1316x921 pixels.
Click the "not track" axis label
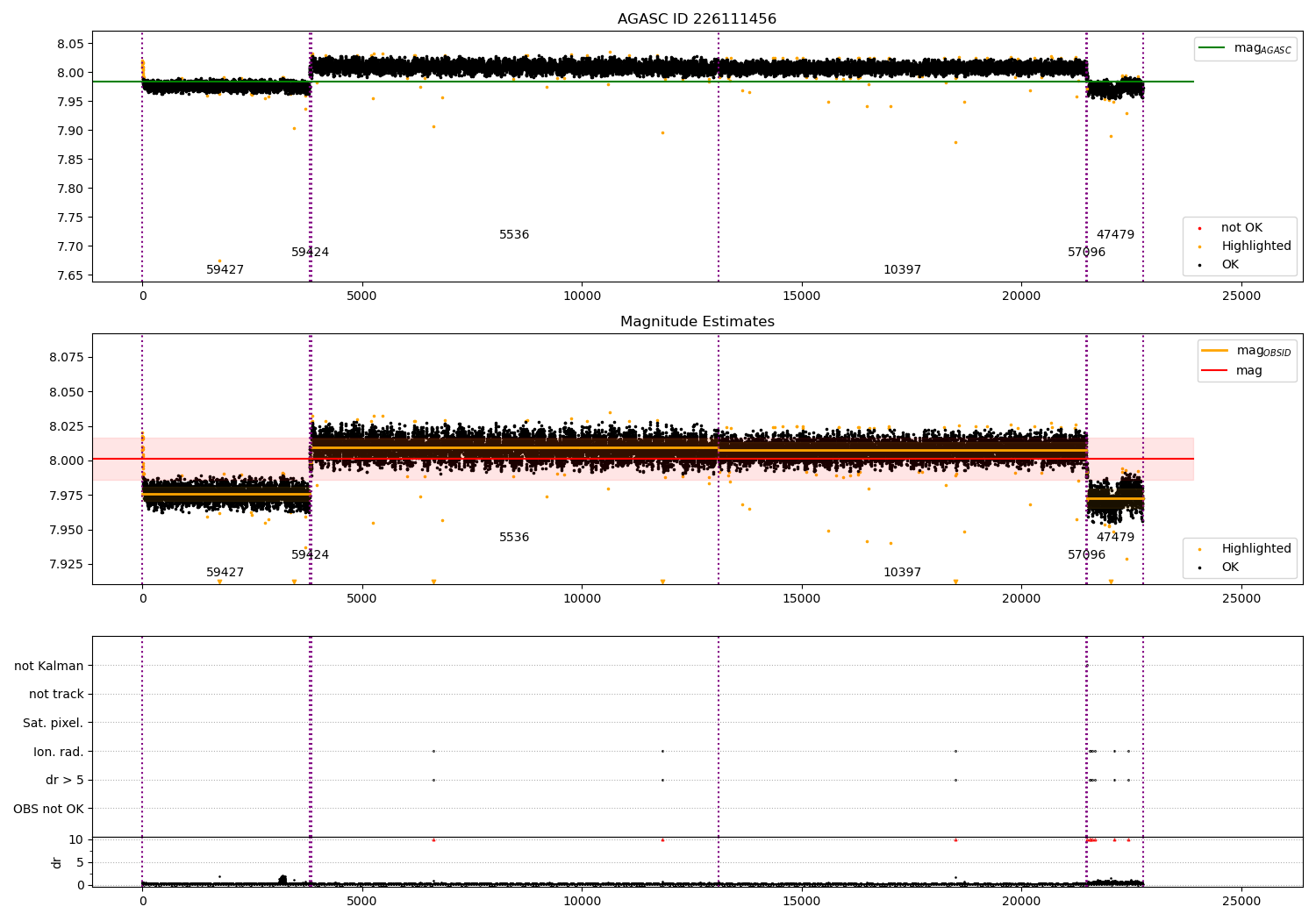click(x=56, y=695)
